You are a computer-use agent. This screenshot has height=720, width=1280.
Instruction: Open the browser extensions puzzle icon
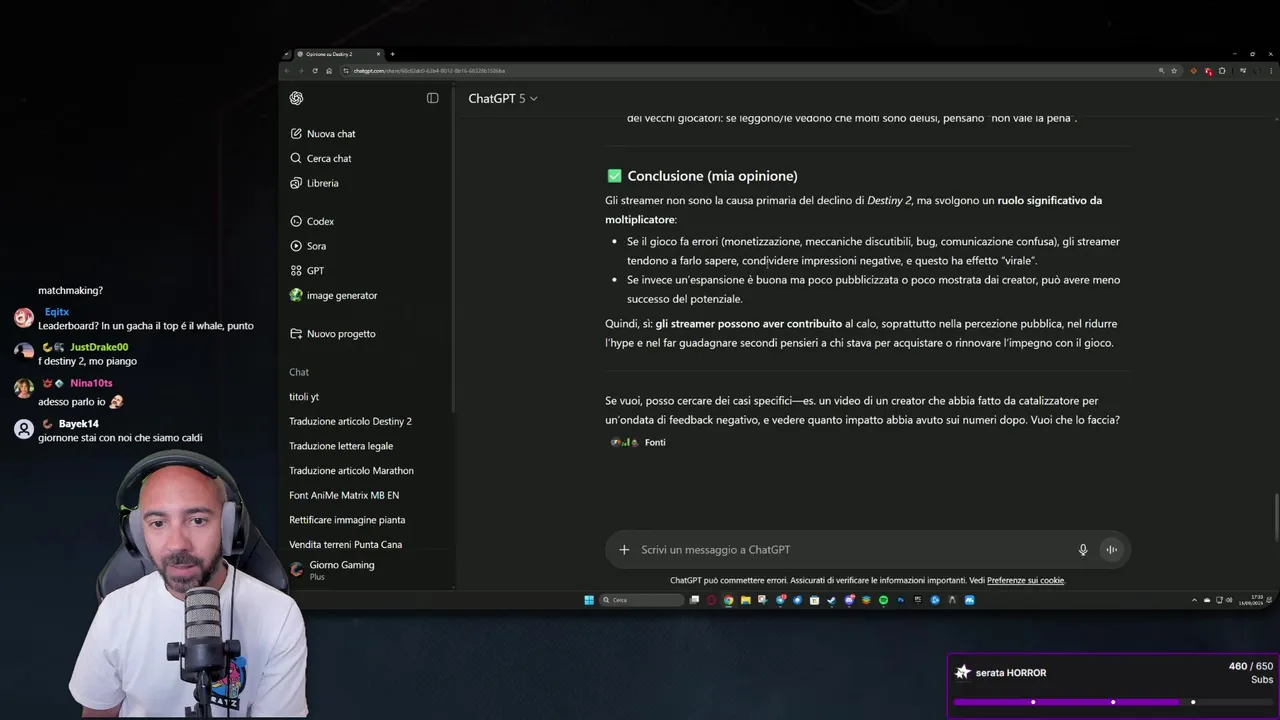1222,71
